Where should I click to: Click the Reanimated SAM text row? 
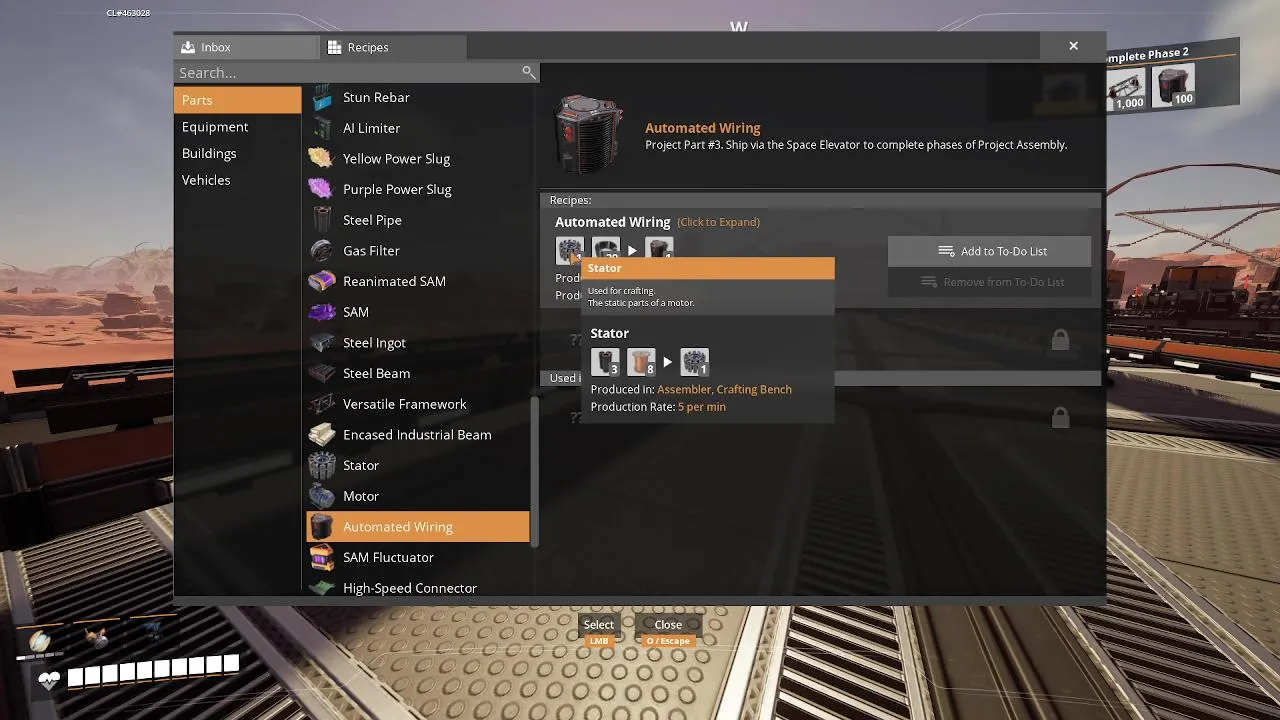click(x=418, y=281)
